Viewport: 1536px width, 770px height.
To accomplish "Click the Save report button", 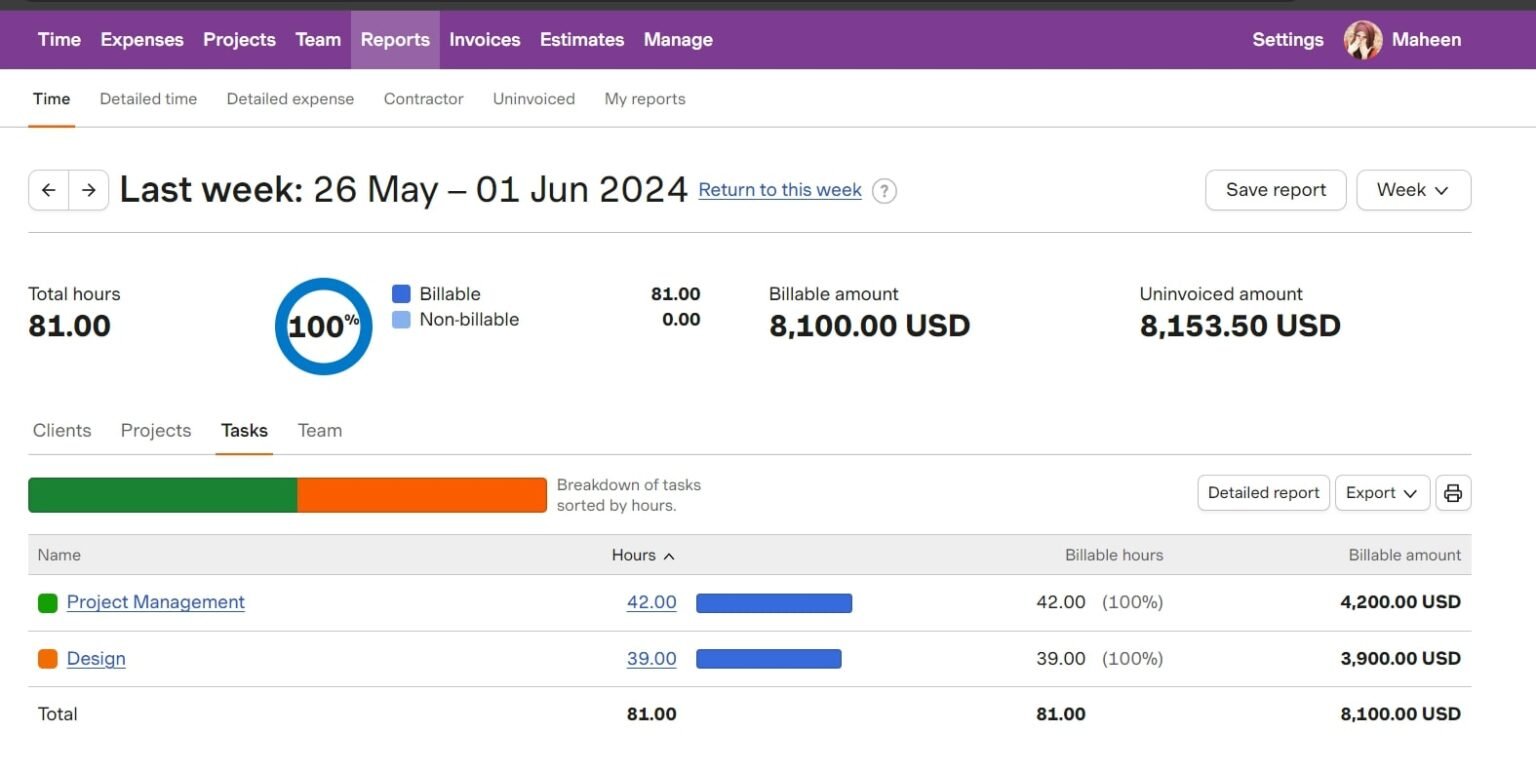I will coord(1275,190).
